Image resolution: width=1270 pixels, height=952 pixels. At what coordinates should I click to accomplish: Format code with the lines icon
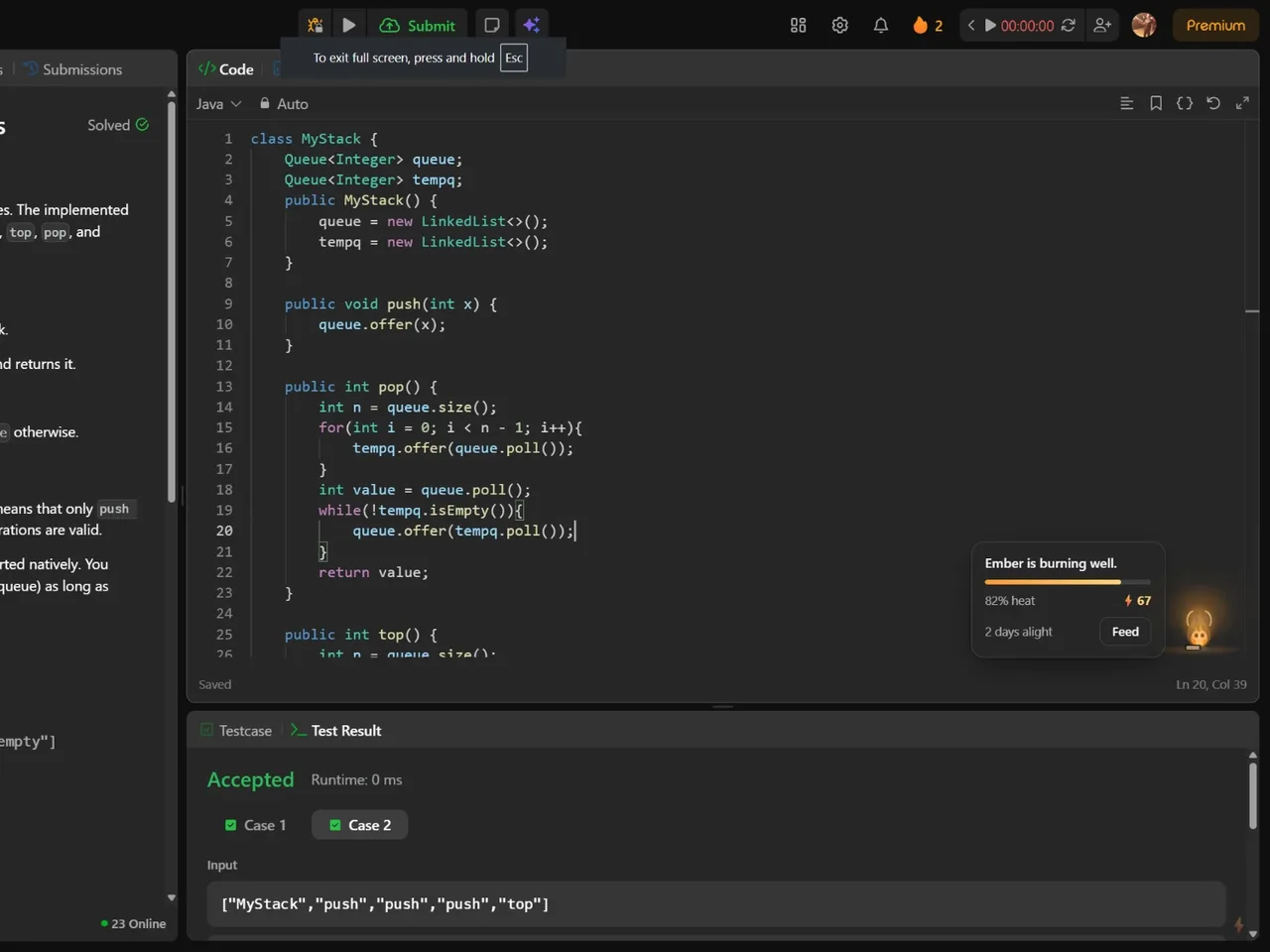(1126, 103)
